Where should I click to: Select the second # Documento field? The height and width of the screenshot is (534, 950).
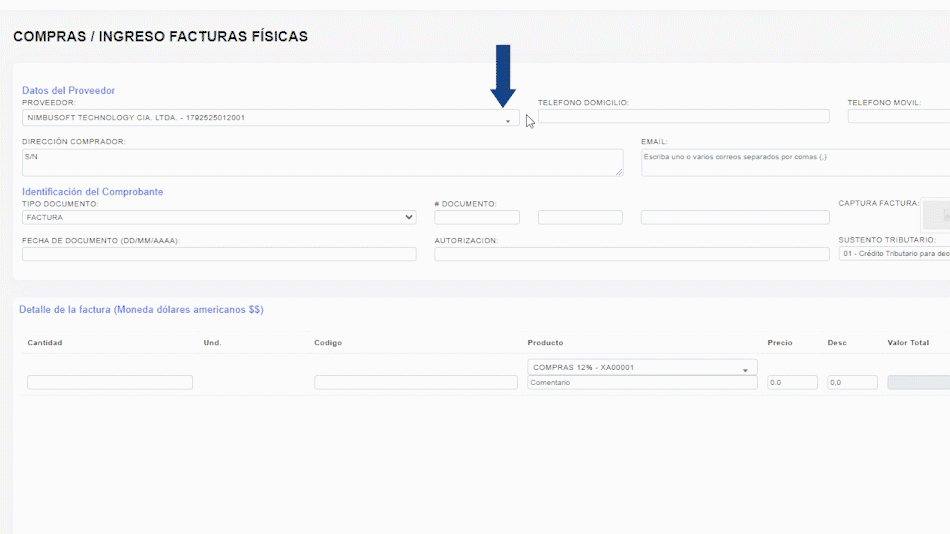click(580, 217)
